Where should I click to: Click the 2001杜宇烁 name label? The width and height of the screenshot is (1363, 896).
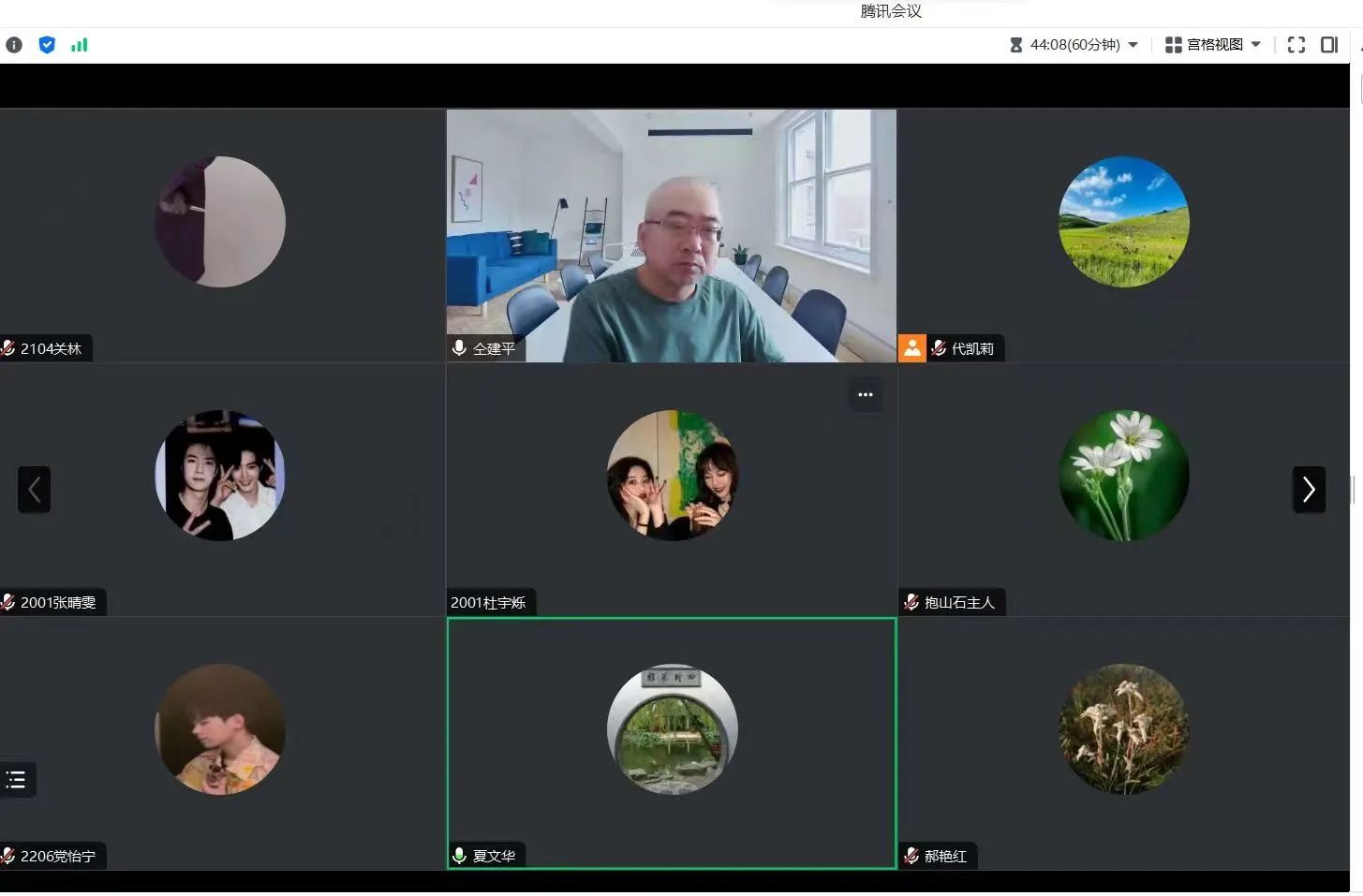point(488,602)
